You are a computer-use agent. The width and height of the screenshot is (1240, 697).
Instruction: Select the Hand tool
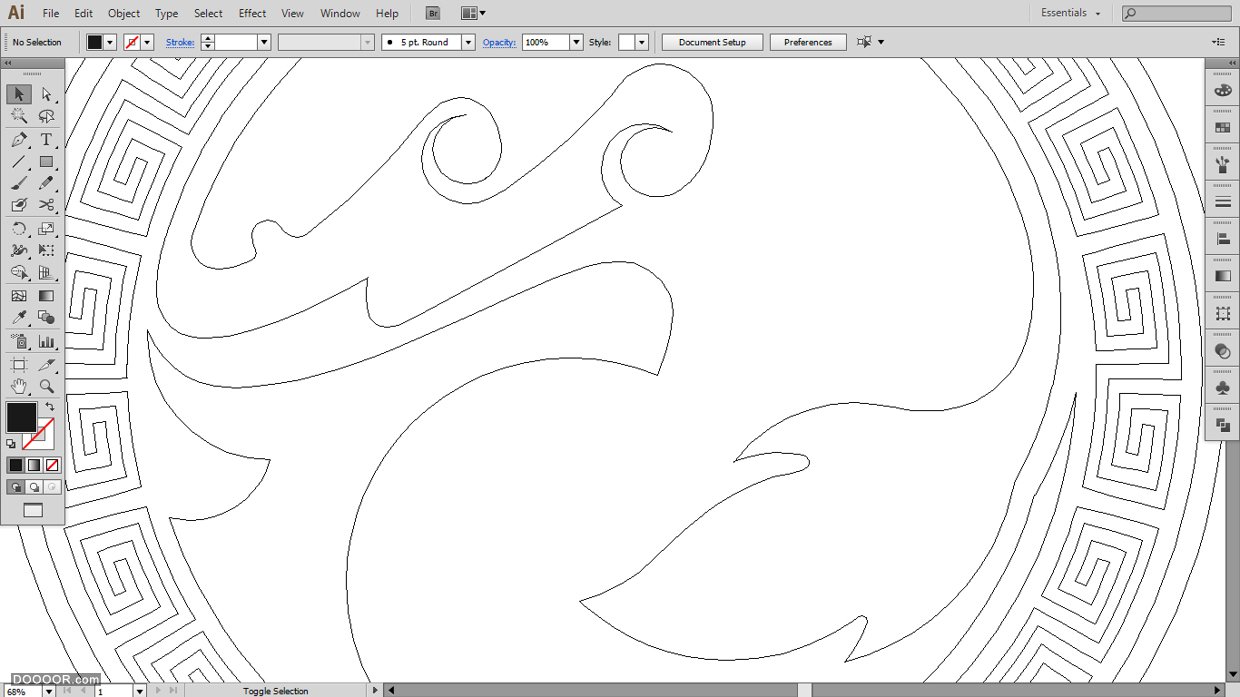coord(19,386)
